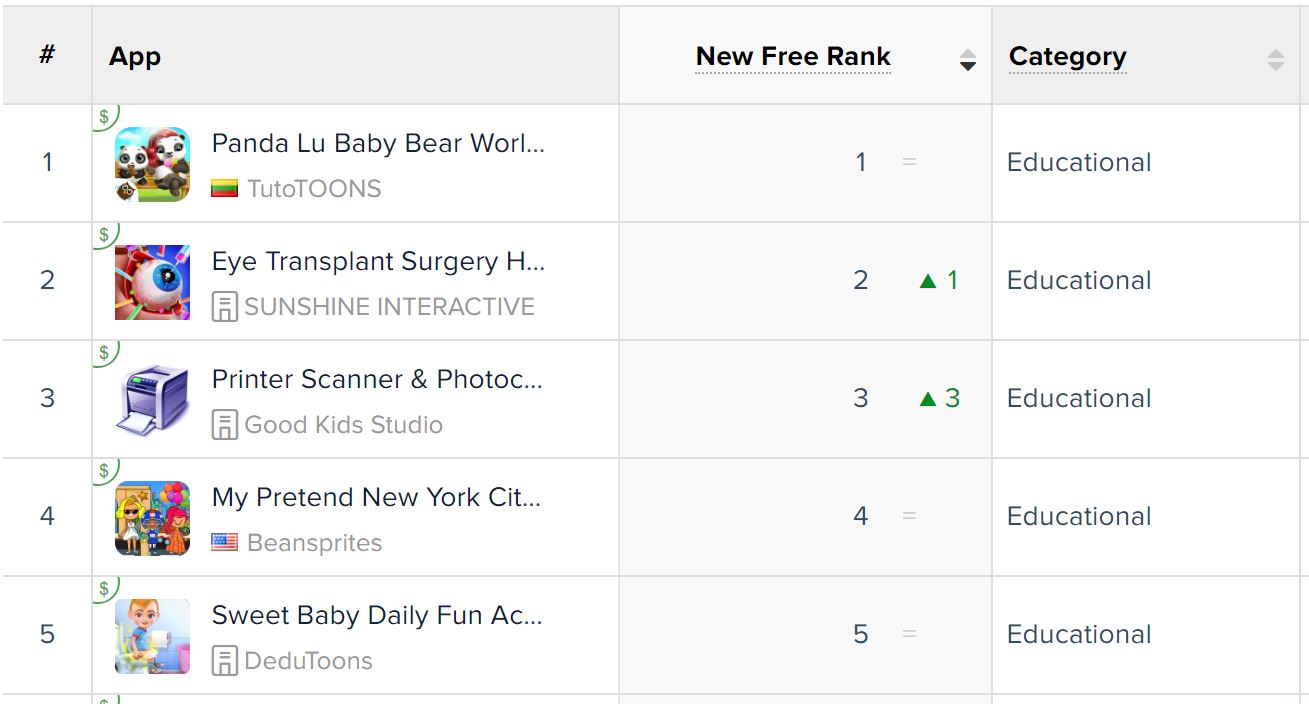Open My Pretend New York City icon
1309x704 pixels.
point(152,518)
